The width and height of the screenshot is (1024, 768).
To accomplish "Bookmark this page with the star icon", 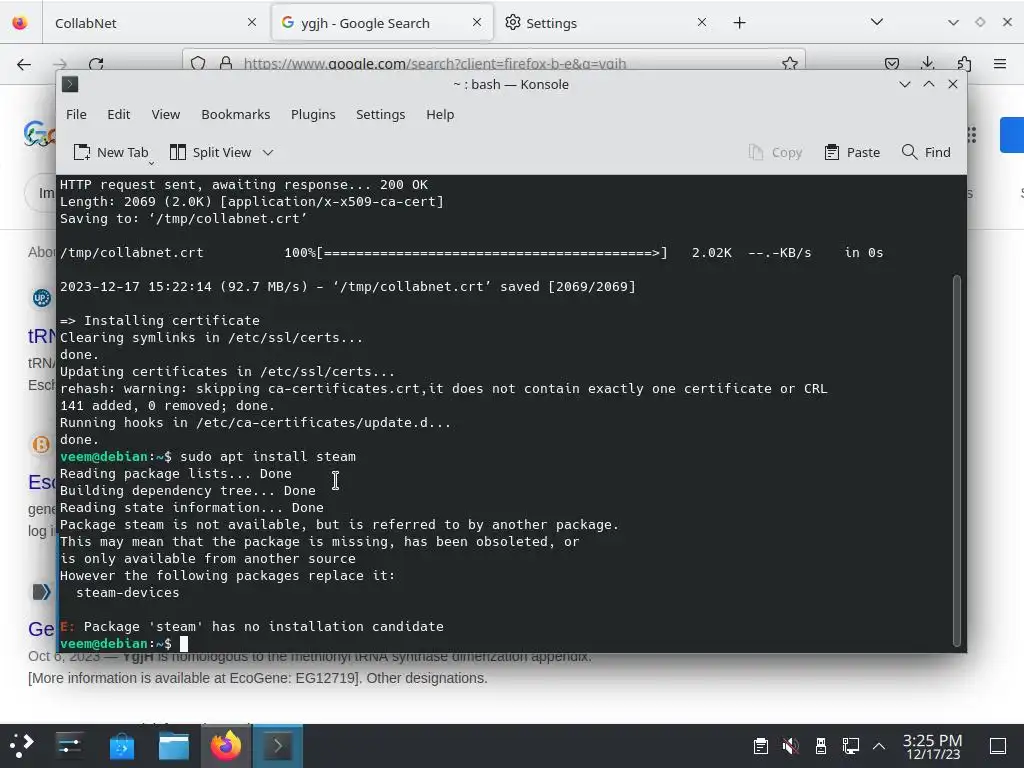I will click(x=790, y=63).
